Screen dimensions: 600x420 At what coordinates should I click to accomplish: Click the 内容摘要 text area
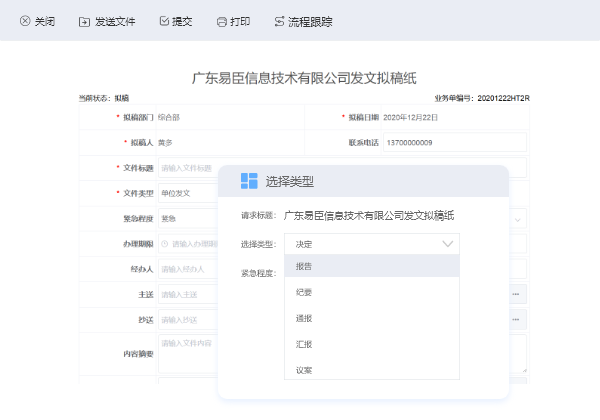pos(187,353)
